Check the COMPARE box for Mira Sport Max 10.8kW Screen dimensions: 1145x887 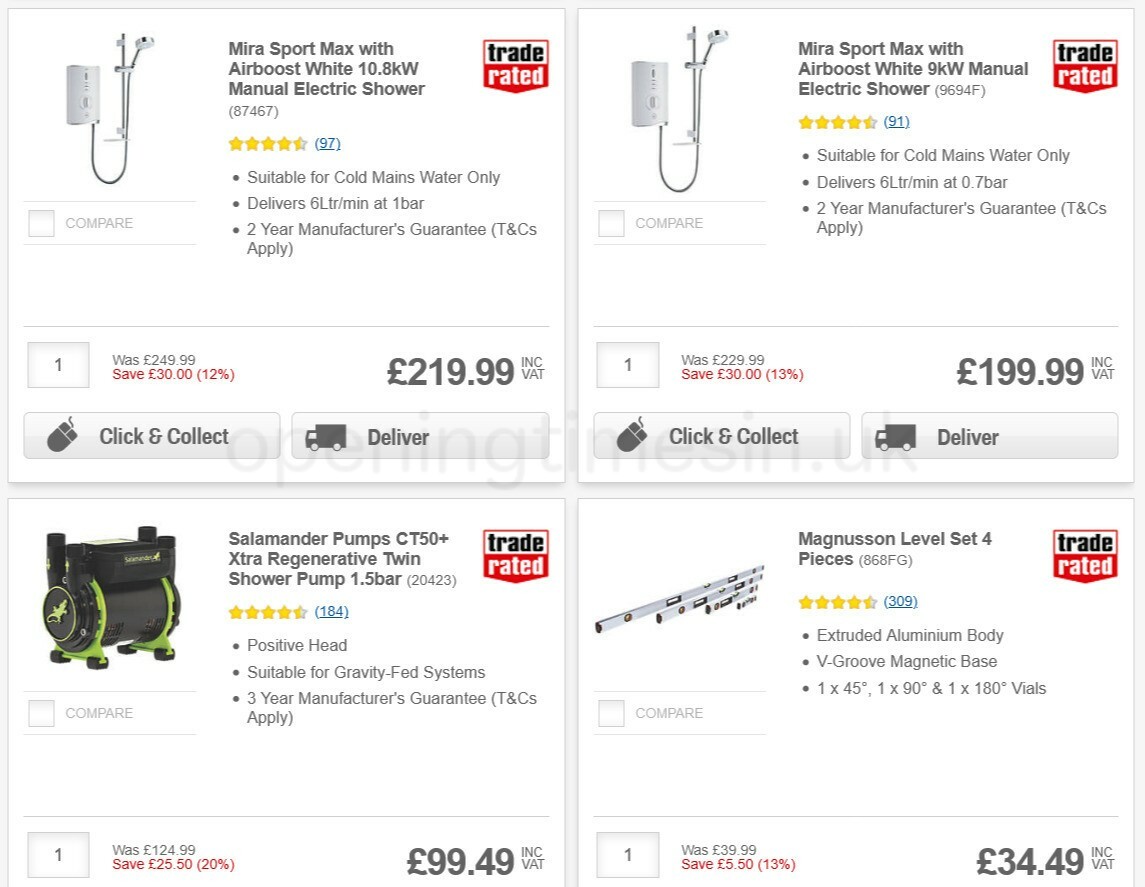[x=40, y=223]
